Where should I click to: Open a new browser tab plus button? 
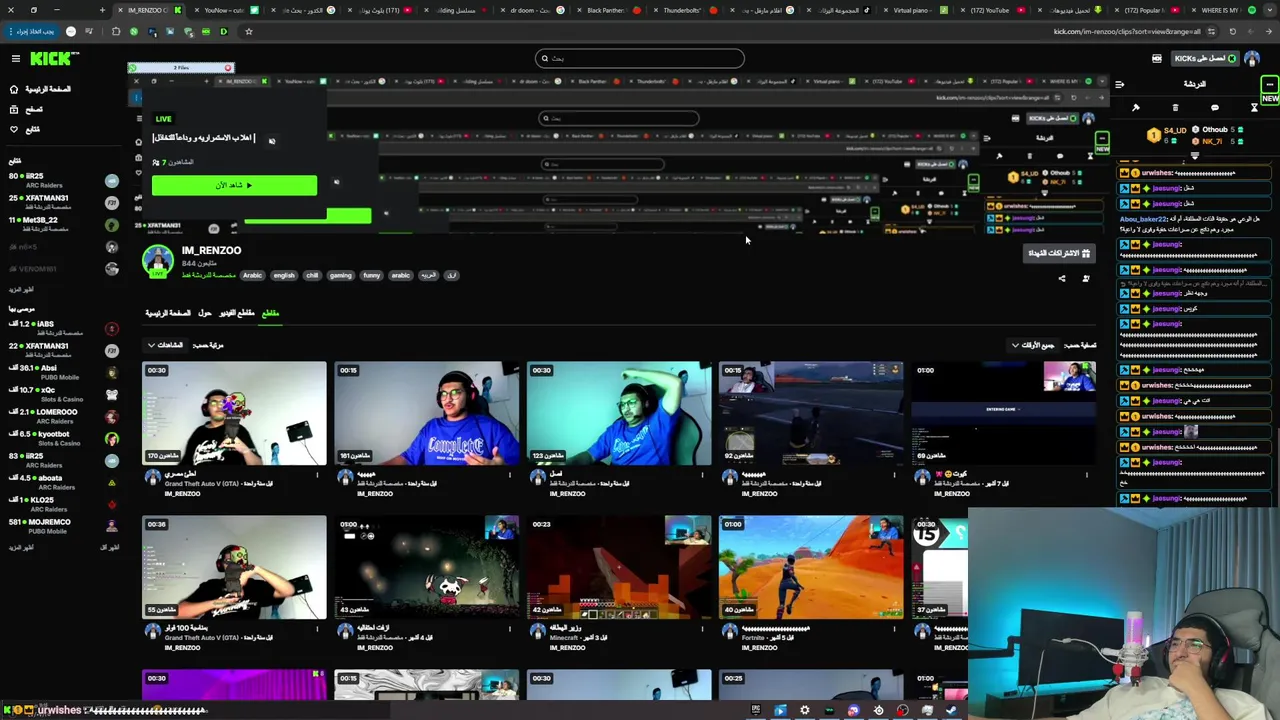[x=101, y=10]
